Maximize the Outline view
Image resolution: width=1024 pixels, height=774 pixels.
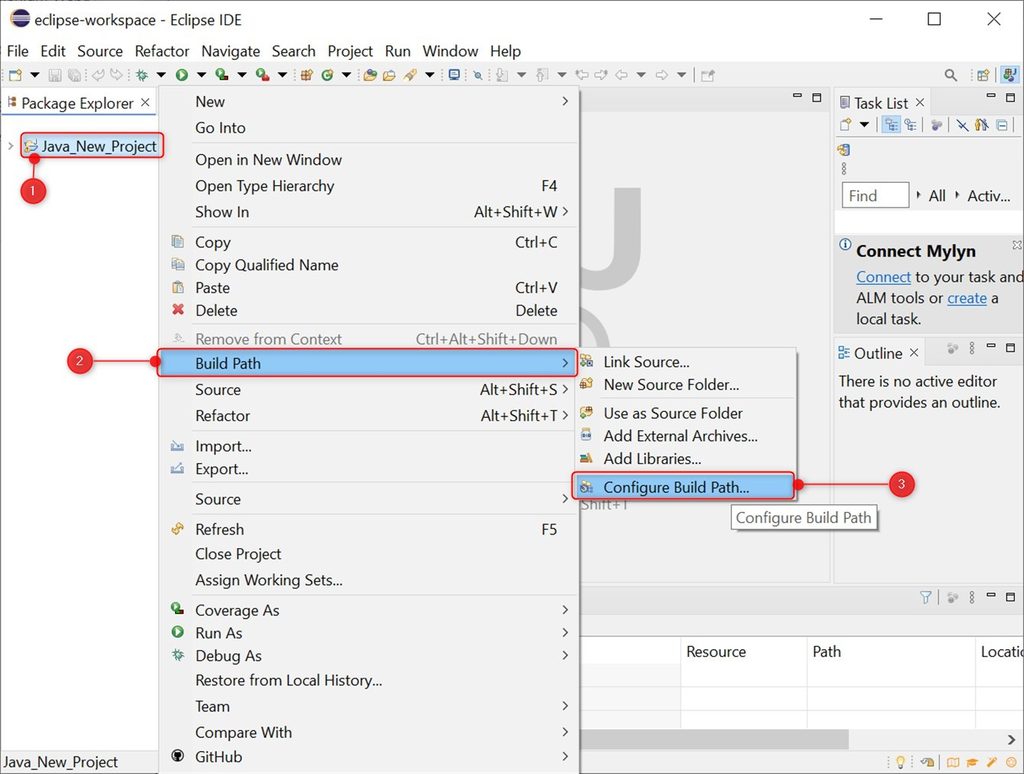coord(1011,347)
